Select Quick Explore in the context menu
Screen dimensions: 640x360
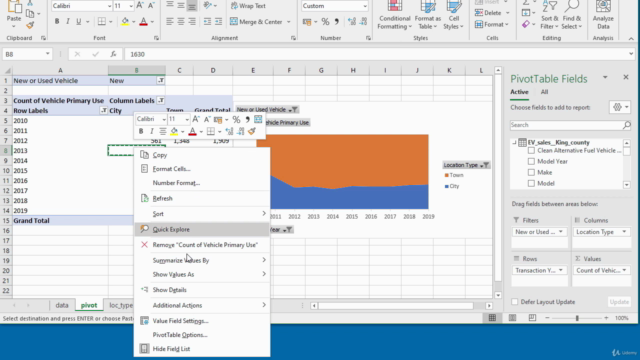point(202,229)
